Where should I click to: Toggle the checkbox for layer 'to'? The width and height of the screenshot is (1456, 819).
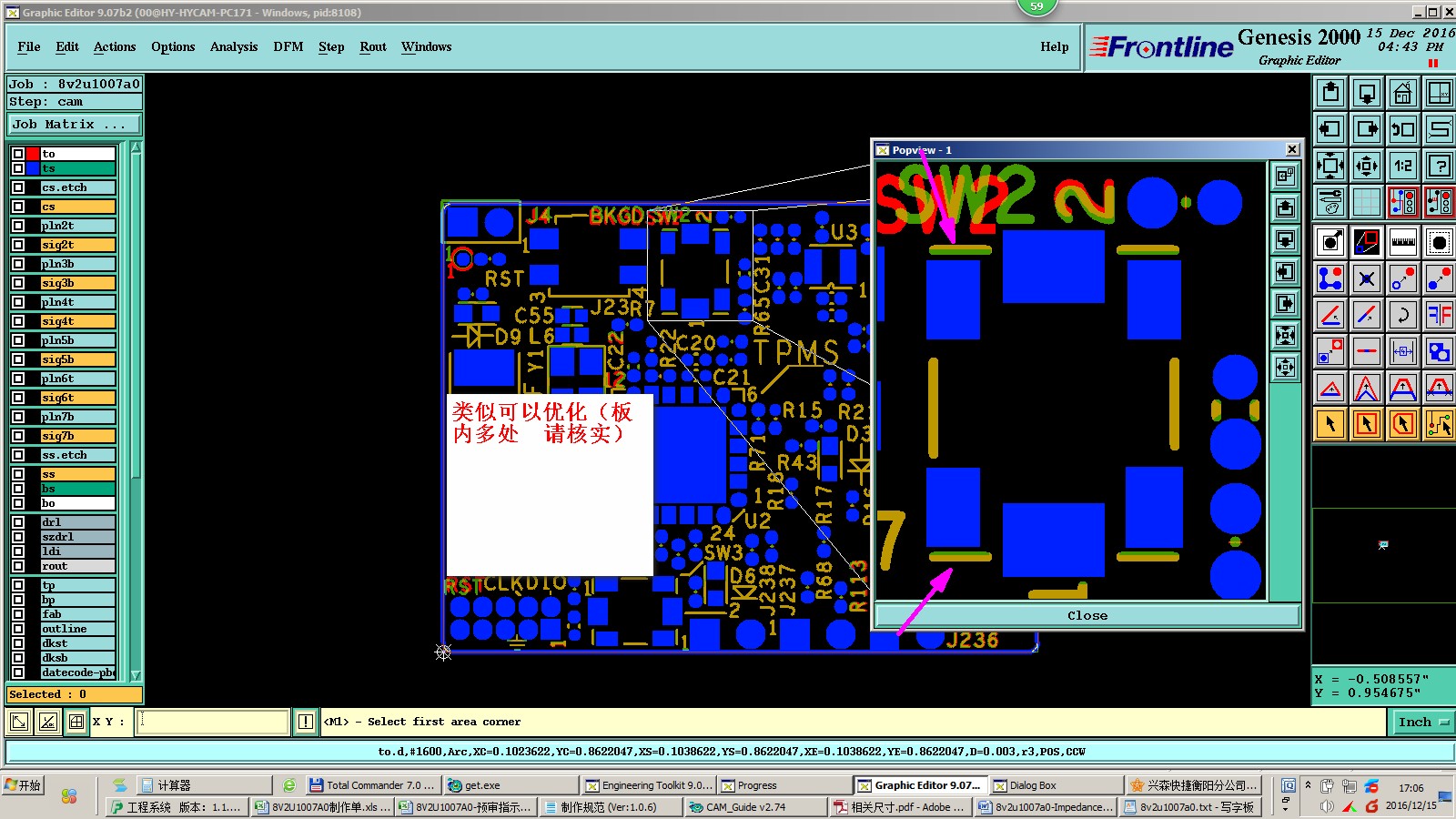coord(18,154)
